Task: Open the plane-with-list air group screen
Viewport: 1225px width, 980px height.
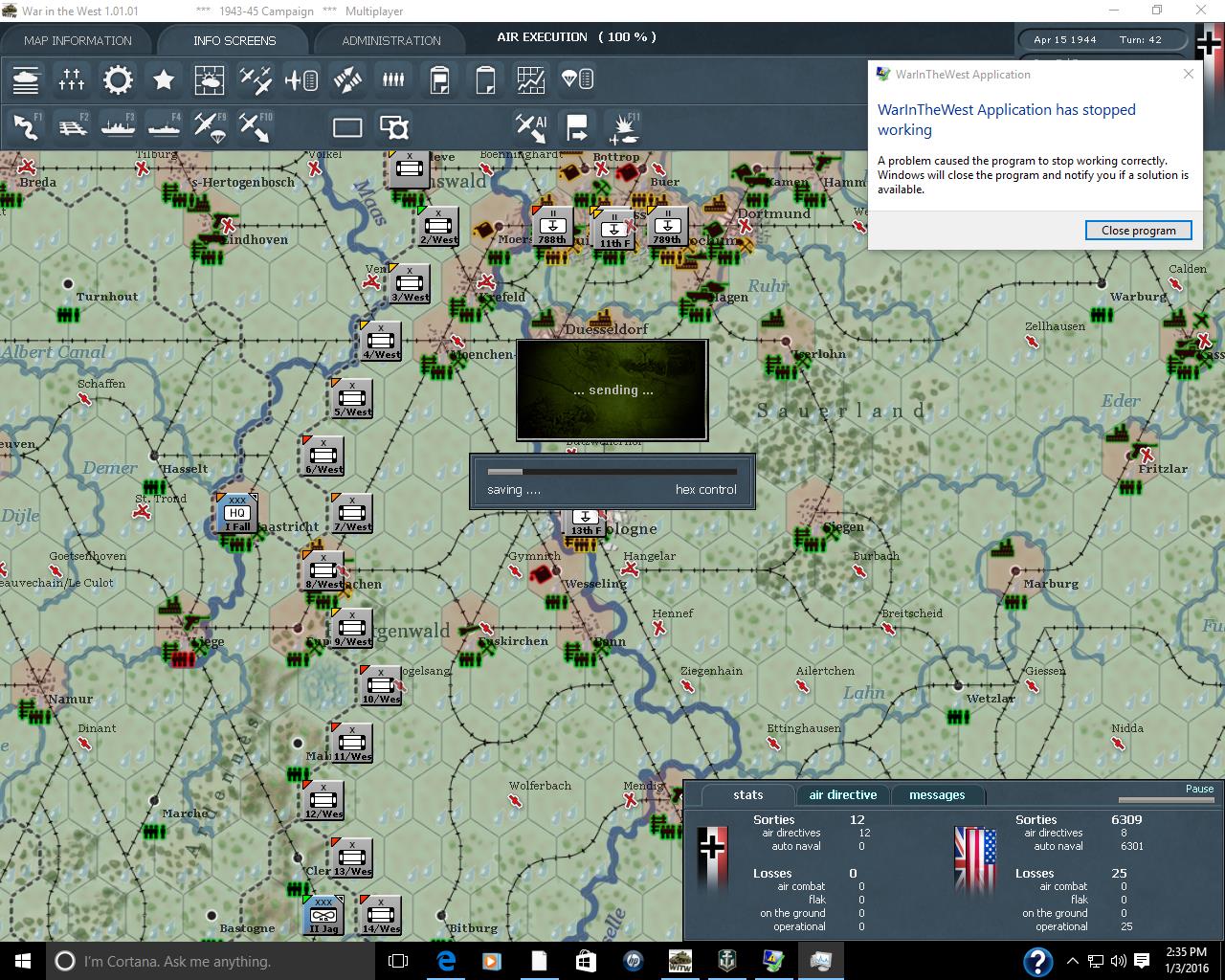Action: pyautogui.click(x=301, y=79)
